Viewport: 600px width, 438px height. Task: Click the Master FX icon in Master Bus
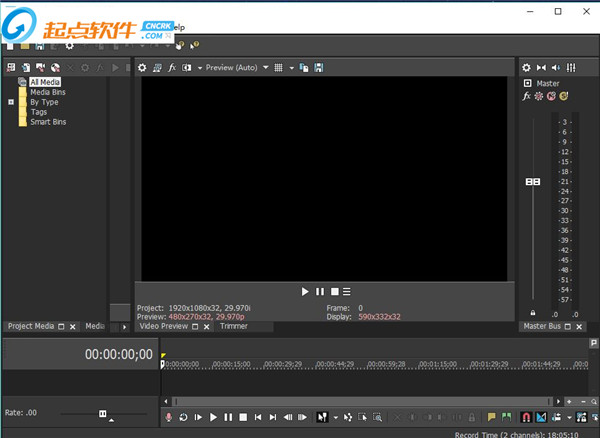pos(527,96)
